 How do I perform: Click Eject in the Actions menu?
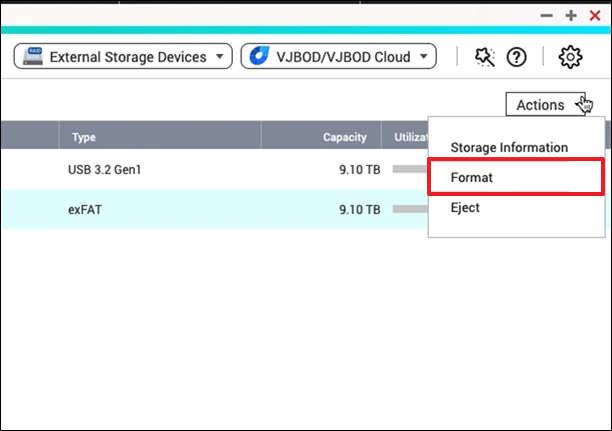[x=465, y=207]
